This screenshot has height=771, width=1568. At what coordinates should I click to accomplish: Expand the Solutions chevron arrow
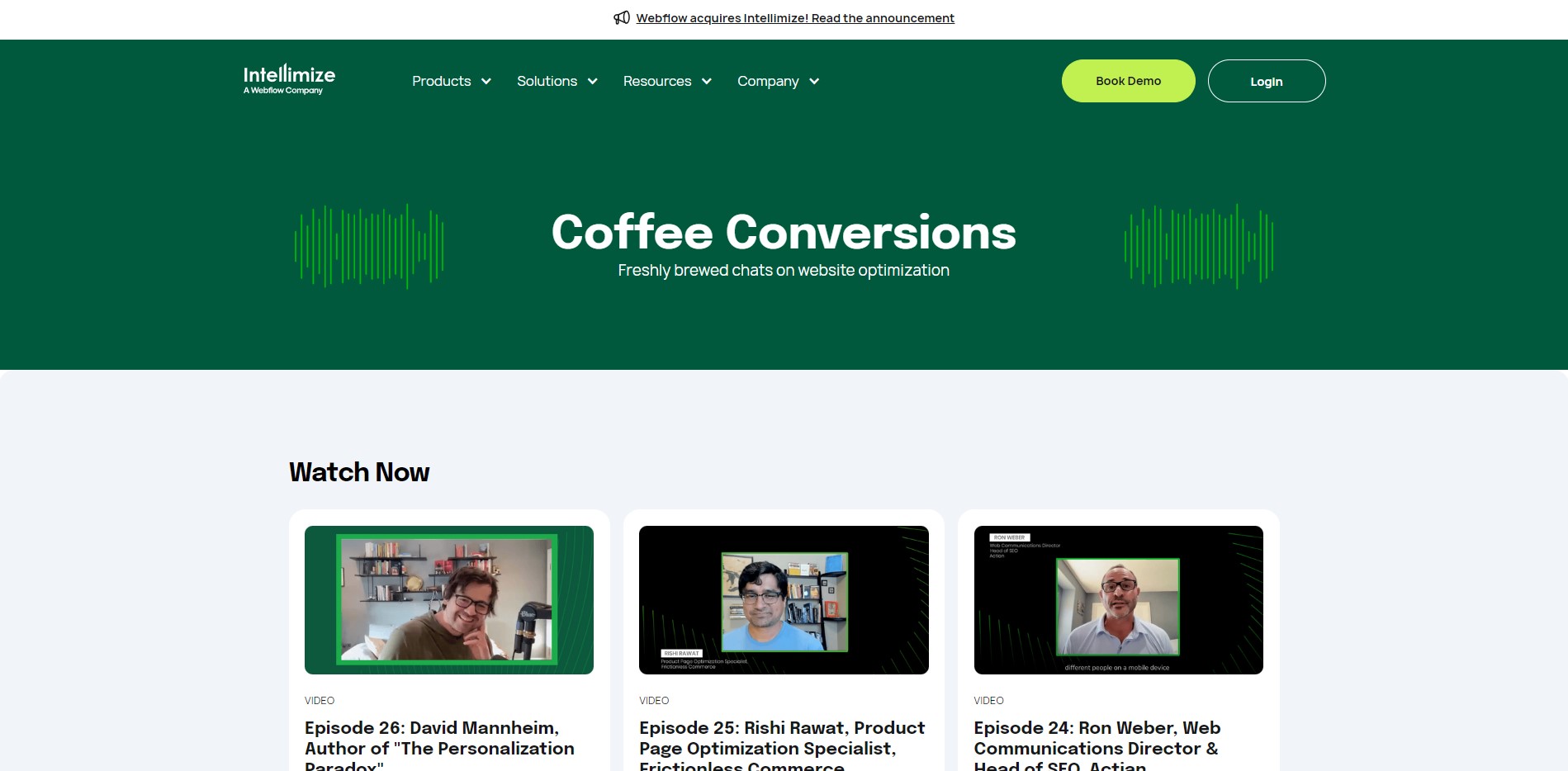[592, 81]
